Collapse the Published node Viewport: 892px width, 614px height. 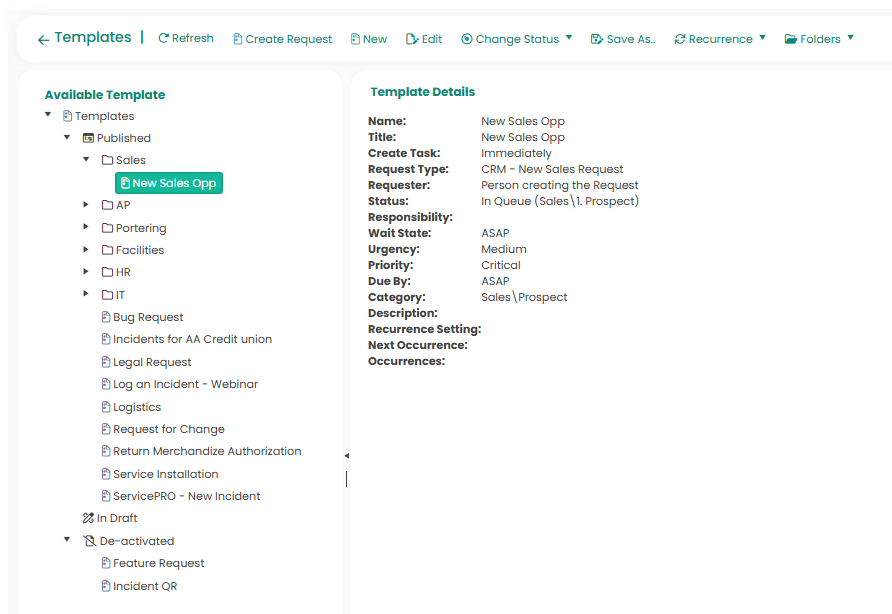pos(67,137)
